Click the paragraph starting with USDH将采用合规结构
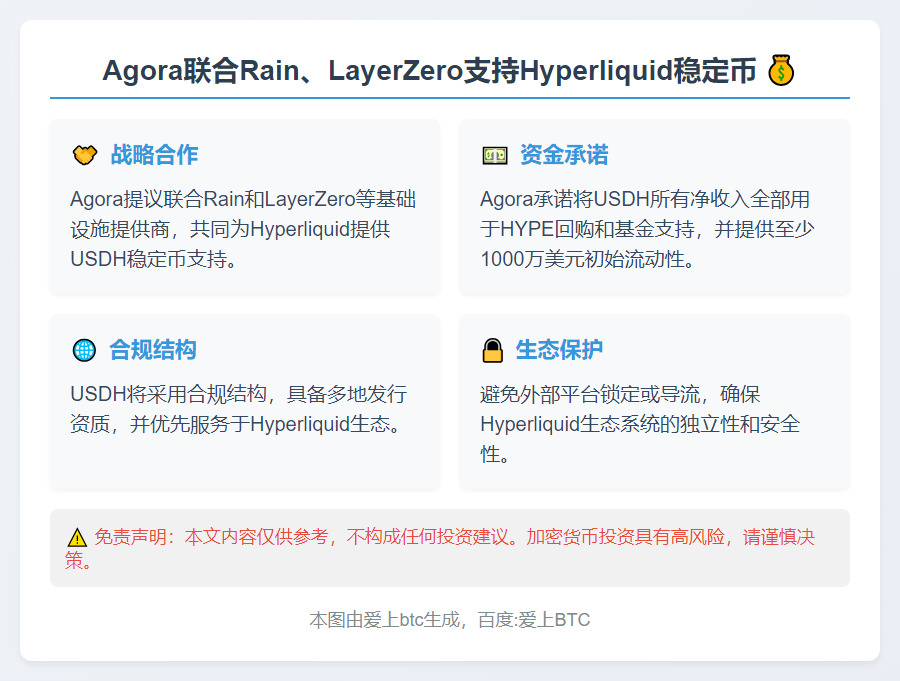Screen dimensions: 900x681 point(238,409)
